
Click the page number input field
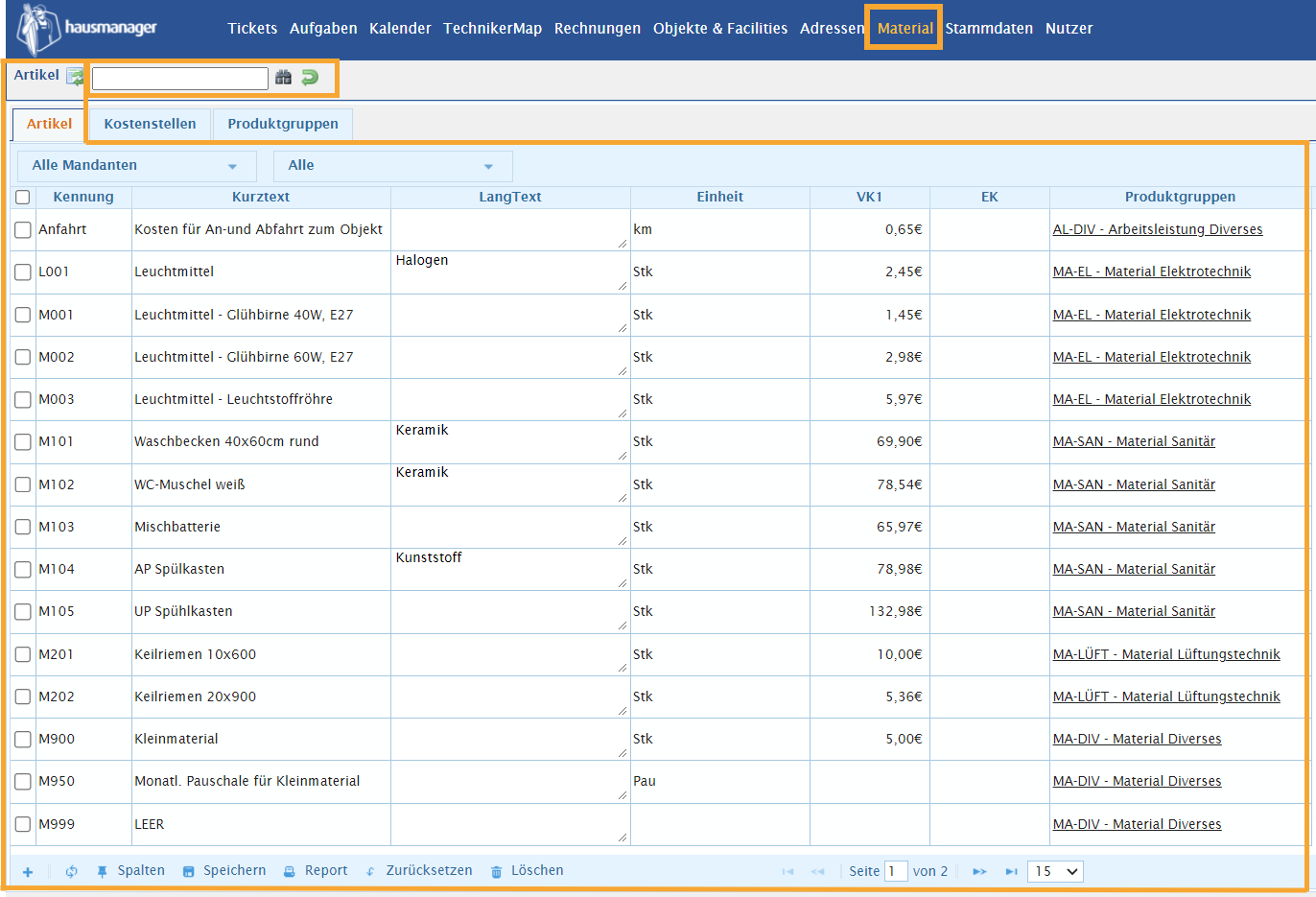pos(896,872)
